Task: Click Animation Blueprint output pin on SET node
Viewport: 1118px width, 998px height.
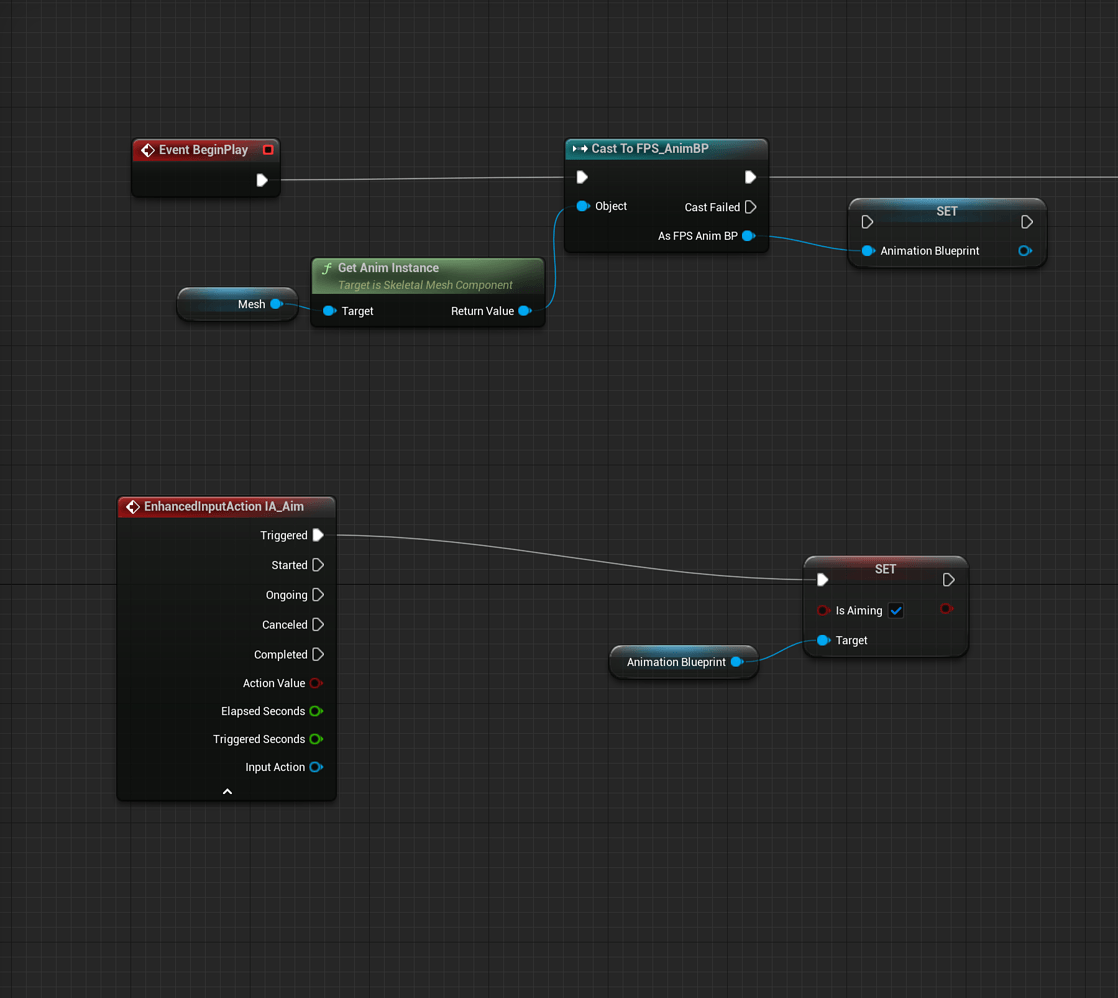Action: tap(1025, 251)
